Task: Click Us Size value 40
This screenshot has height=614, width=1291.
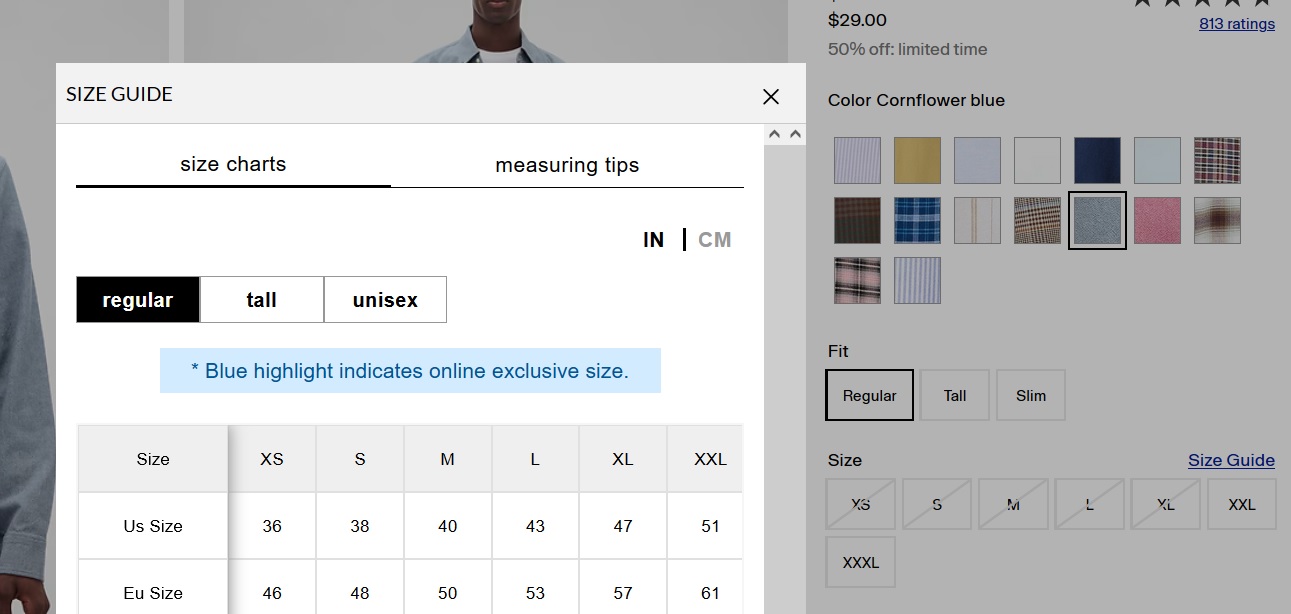Action: coord(448,526)
